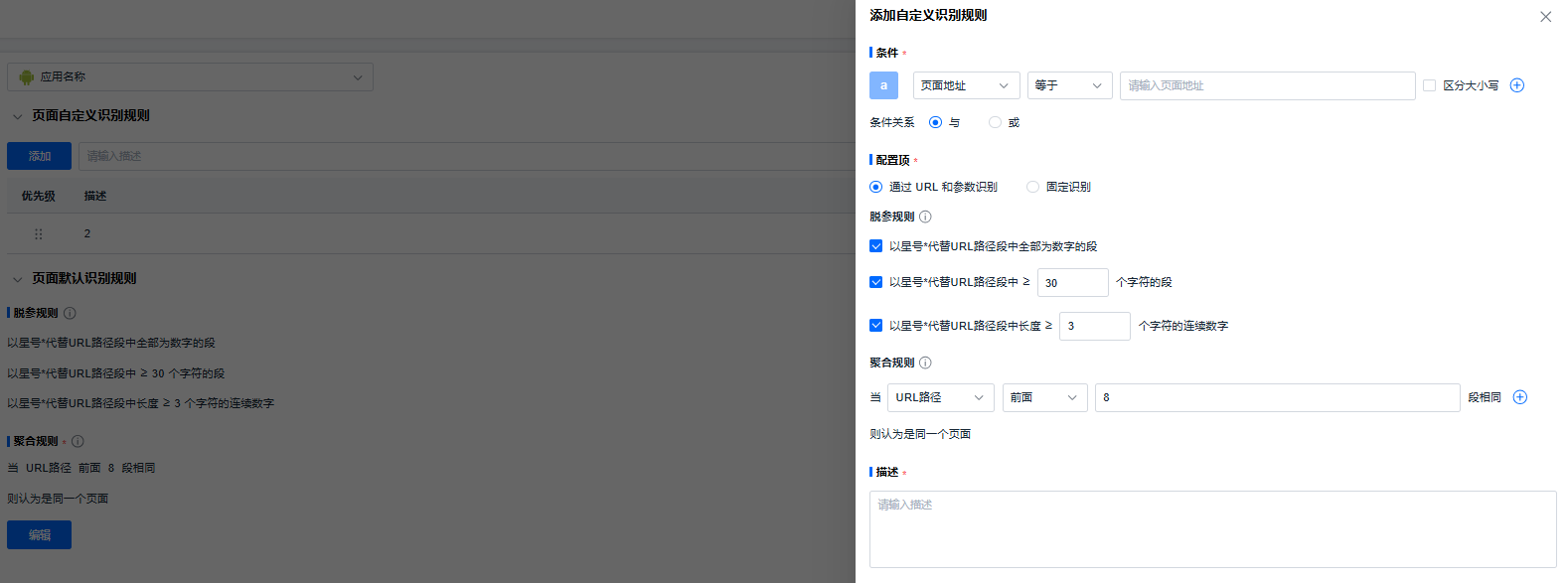Select the 或 condition relation radio
This screenshot has width=1568, height=583.
[995, 122]
